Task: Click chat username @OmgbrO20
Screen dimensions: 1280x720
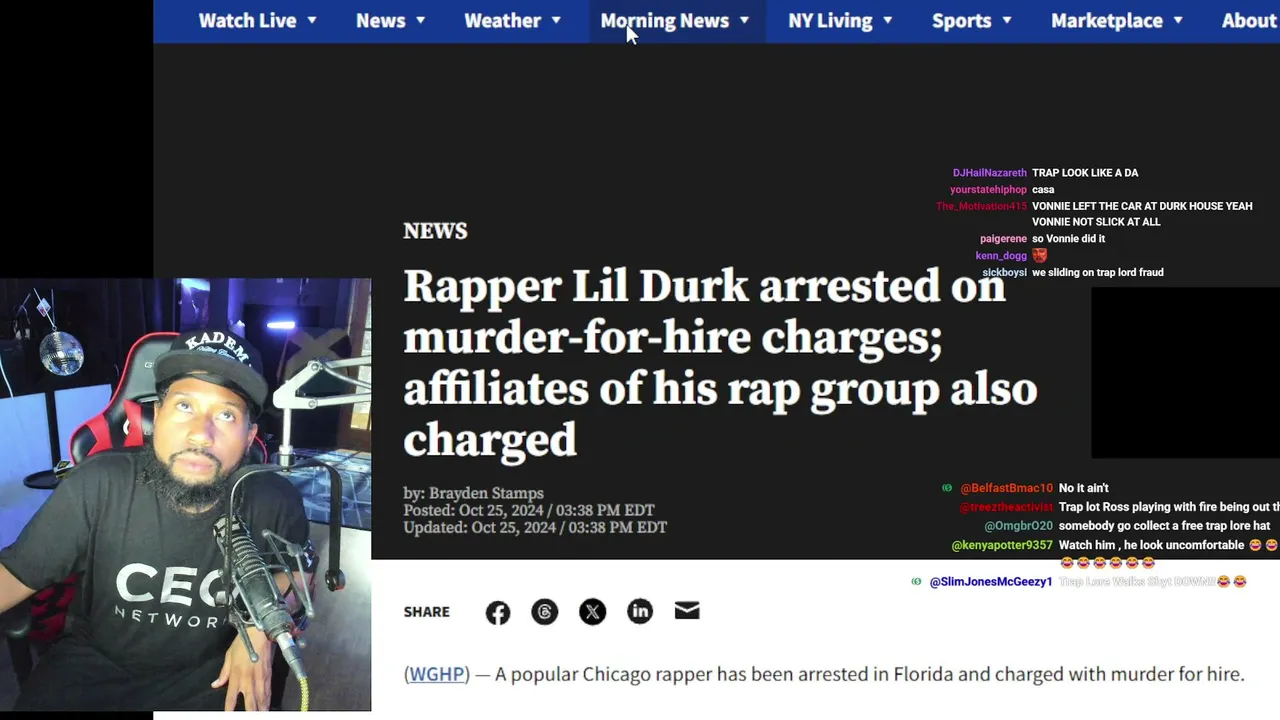Action: pos(1018,526)
